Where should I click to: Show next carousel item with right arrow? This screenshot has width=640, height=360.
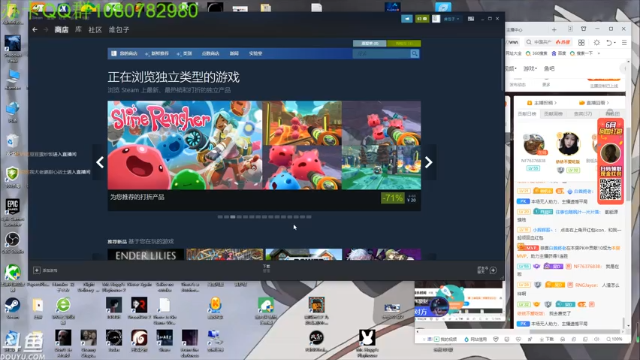[x=429, y=162]
